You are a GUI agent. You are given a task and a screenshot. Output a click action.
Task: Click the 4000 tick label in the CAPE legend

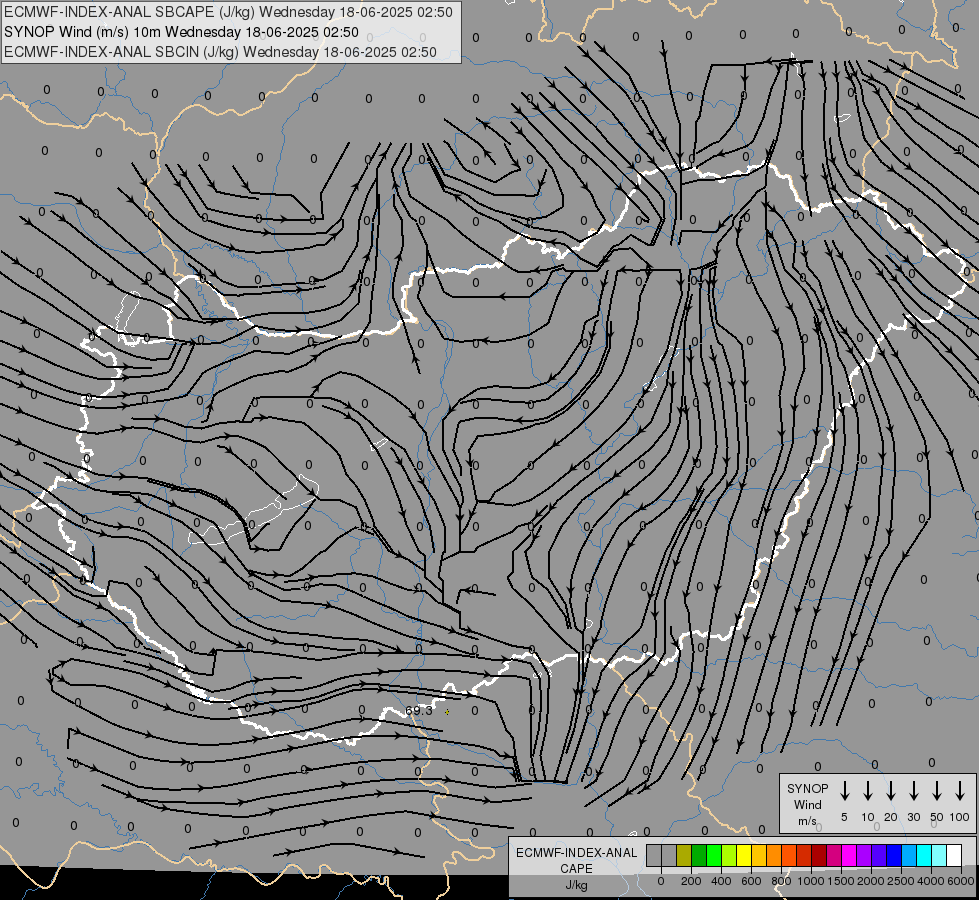(x=931, y=881)
